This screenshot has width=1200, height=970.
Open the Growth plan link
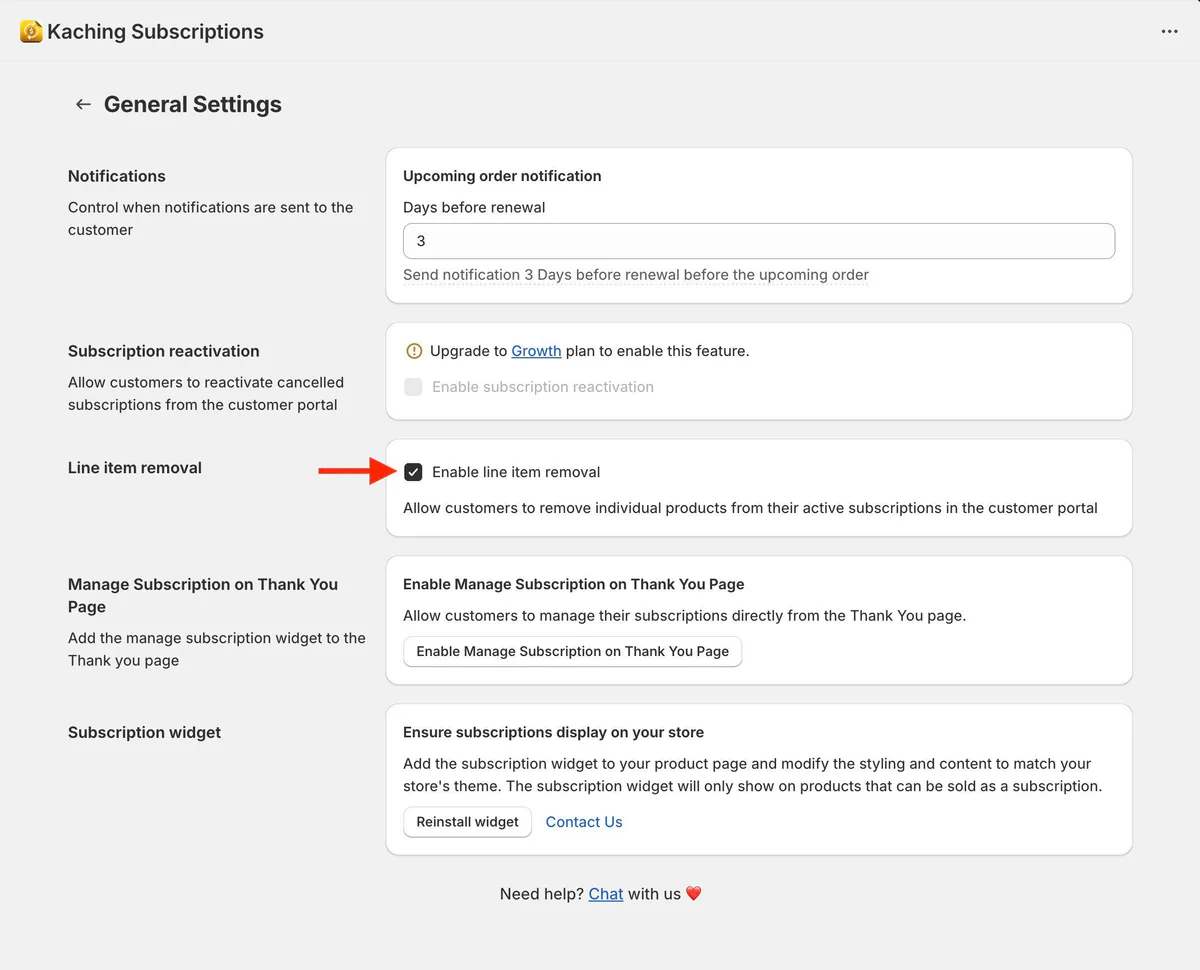(536, 351)
